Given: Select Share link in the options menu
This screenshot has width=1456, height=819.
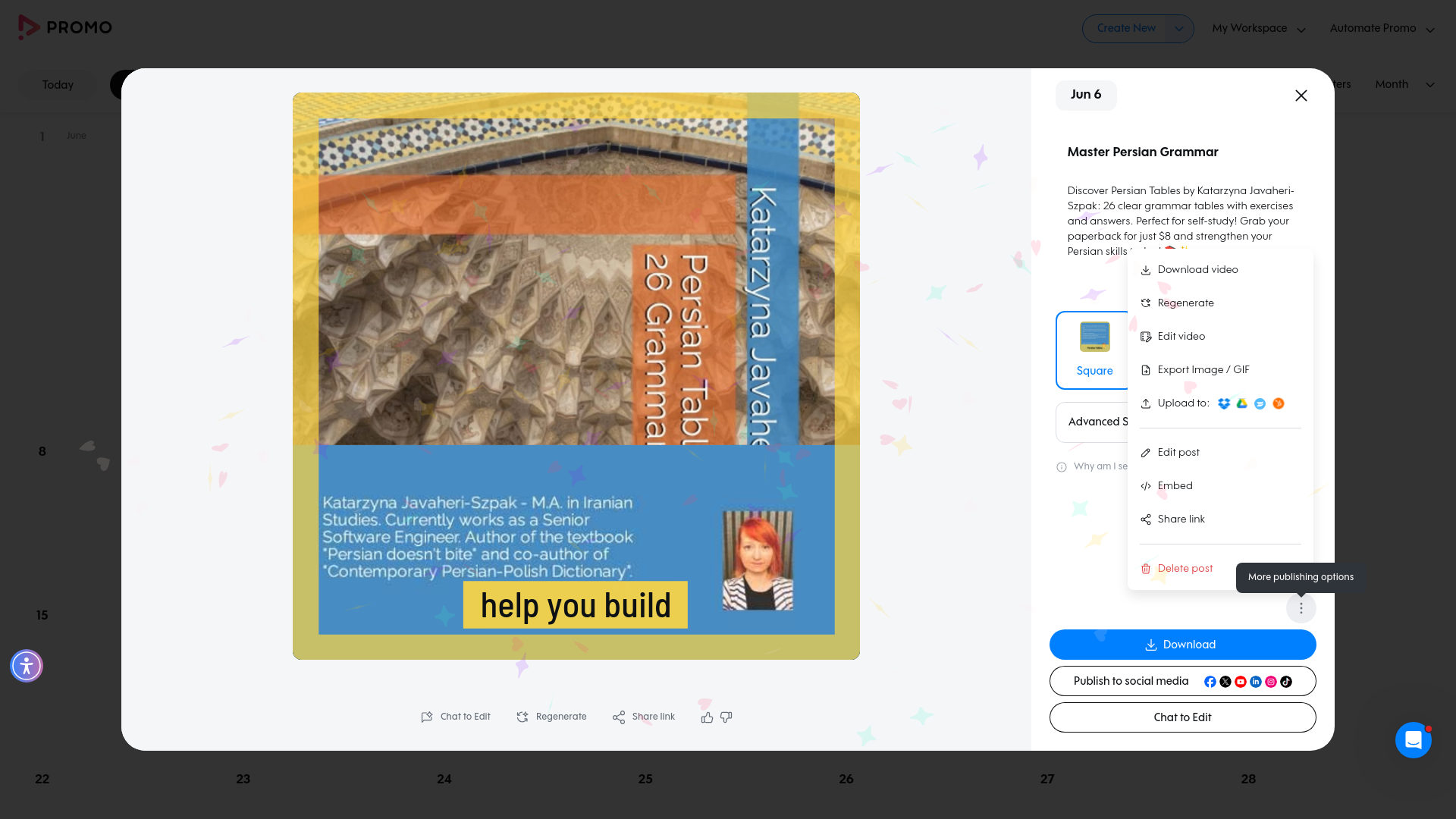Looking at the screenshot, I should (1219, 519).
